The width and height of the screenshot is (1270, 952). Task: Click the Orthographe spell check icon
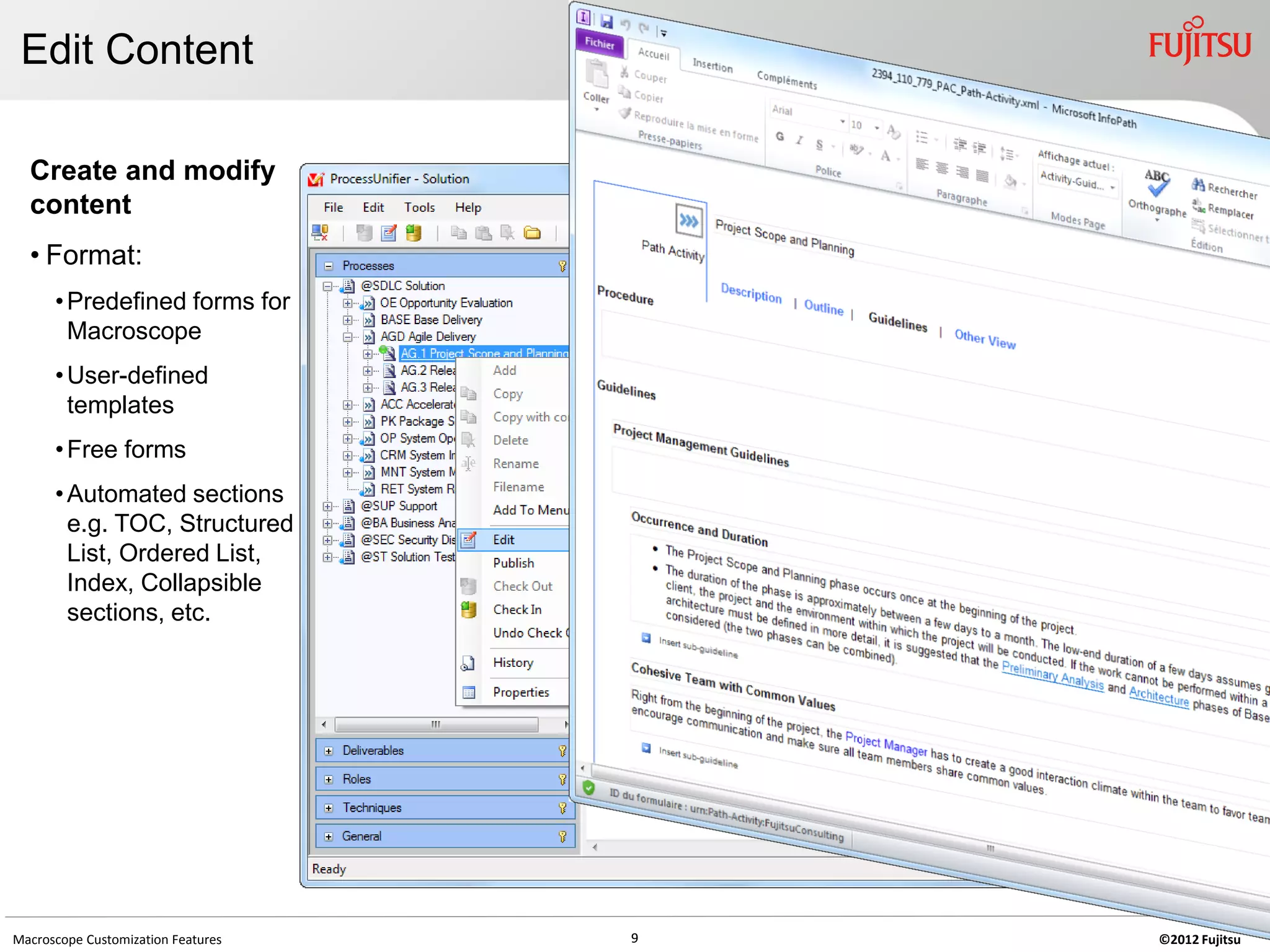pyautogui.click(x=1157, y=183)
